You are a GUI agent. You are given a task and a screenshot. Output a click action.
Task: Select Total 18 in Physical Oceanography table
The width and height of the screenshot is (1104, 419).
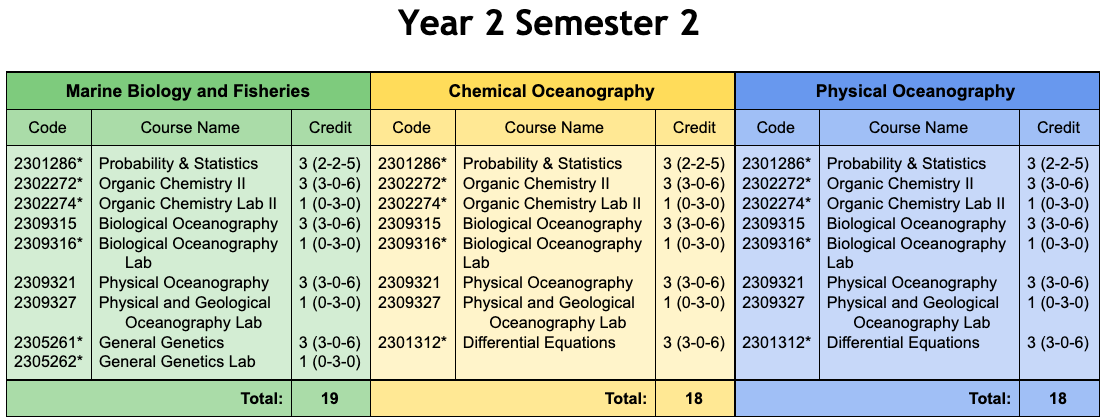tap(1058, 399)
